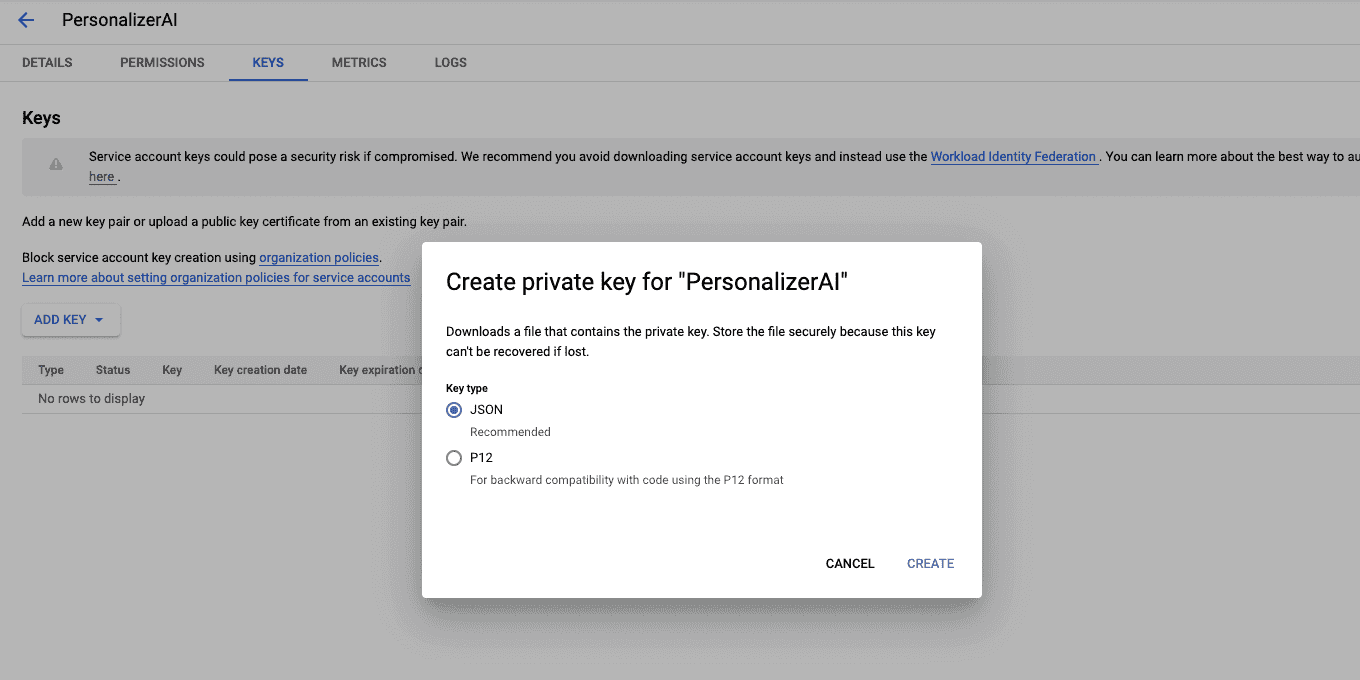
Task: Click the warning triangle icon
Action: [x=56, y=165]
